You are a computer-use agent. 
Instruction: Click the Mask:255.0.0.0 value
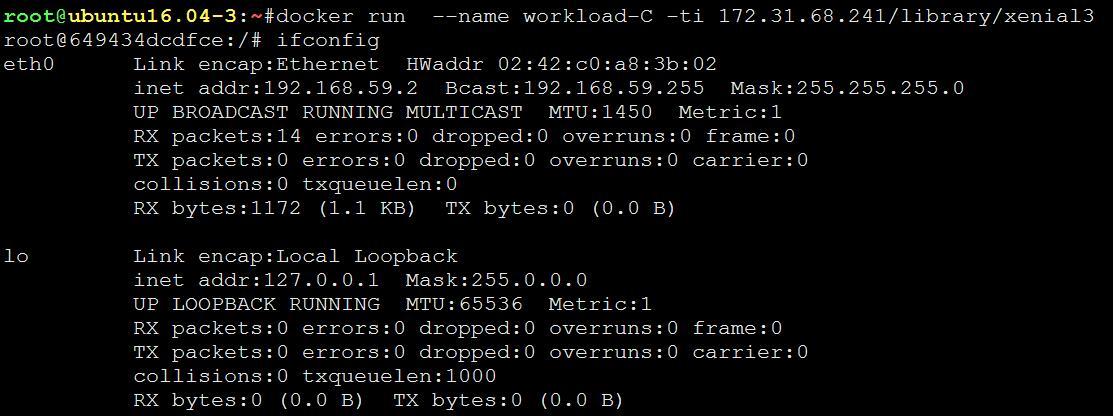coord(497,280)
